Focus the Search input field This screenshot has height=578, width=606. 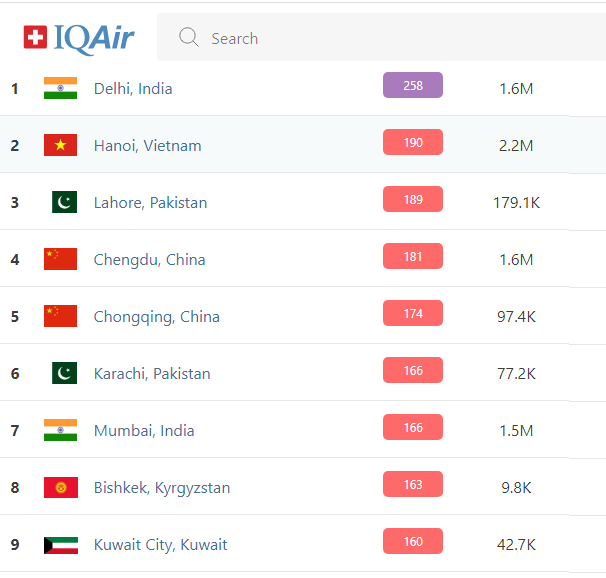click(400, 38)
